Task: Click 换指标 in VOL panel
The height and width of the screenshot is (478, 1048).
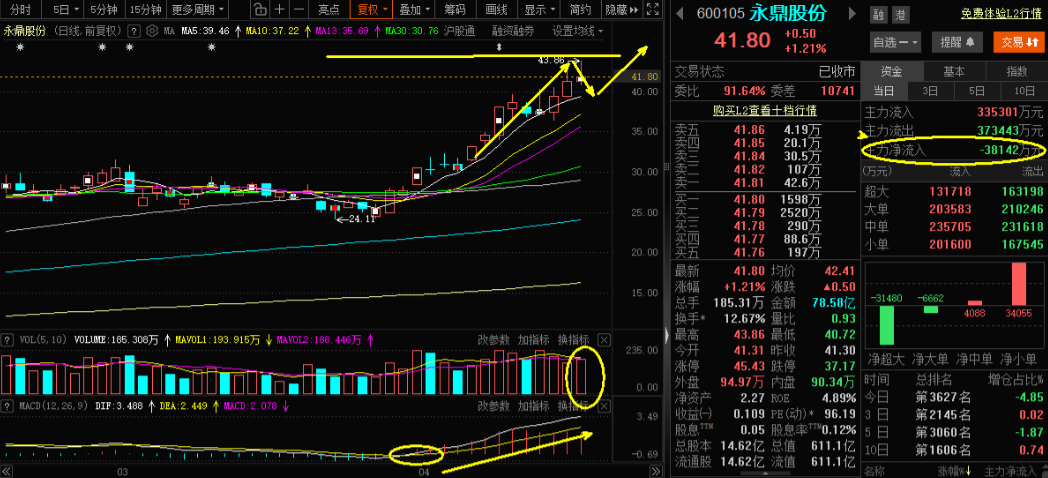Action: click(573, 340)
